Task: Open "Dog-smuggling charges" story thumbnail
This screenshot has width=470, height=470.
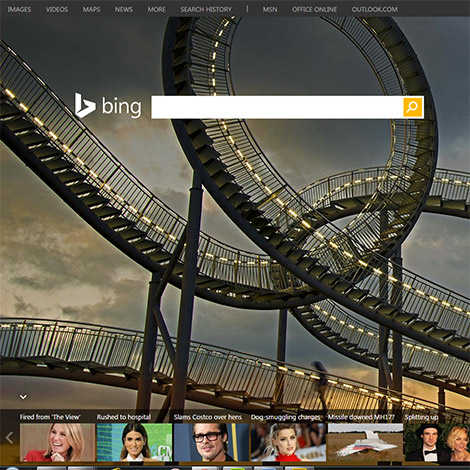Action: [x=288, y=442]
